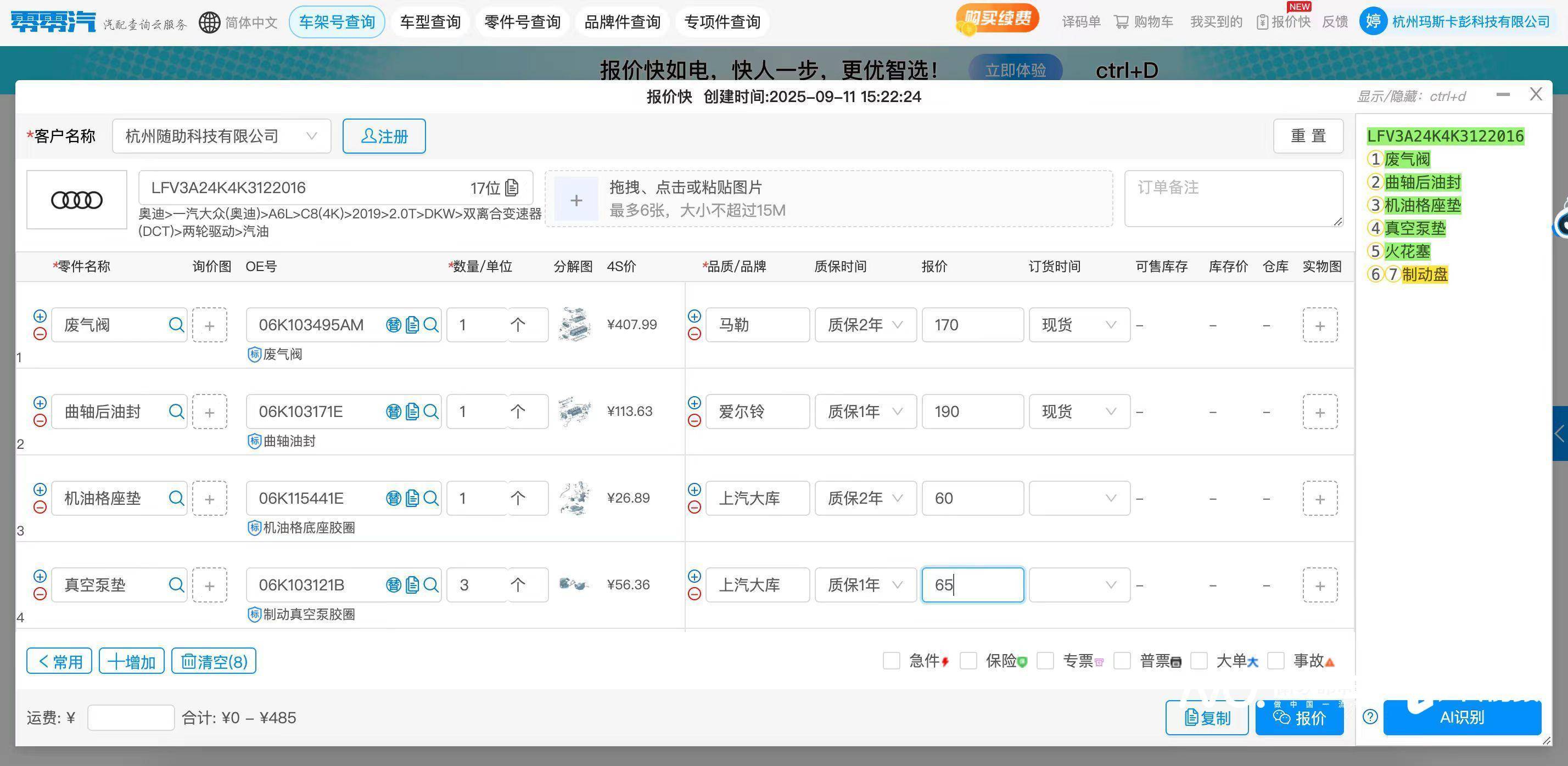
Task: Tick the 专票 checkbox
Action: (1045, 661)
